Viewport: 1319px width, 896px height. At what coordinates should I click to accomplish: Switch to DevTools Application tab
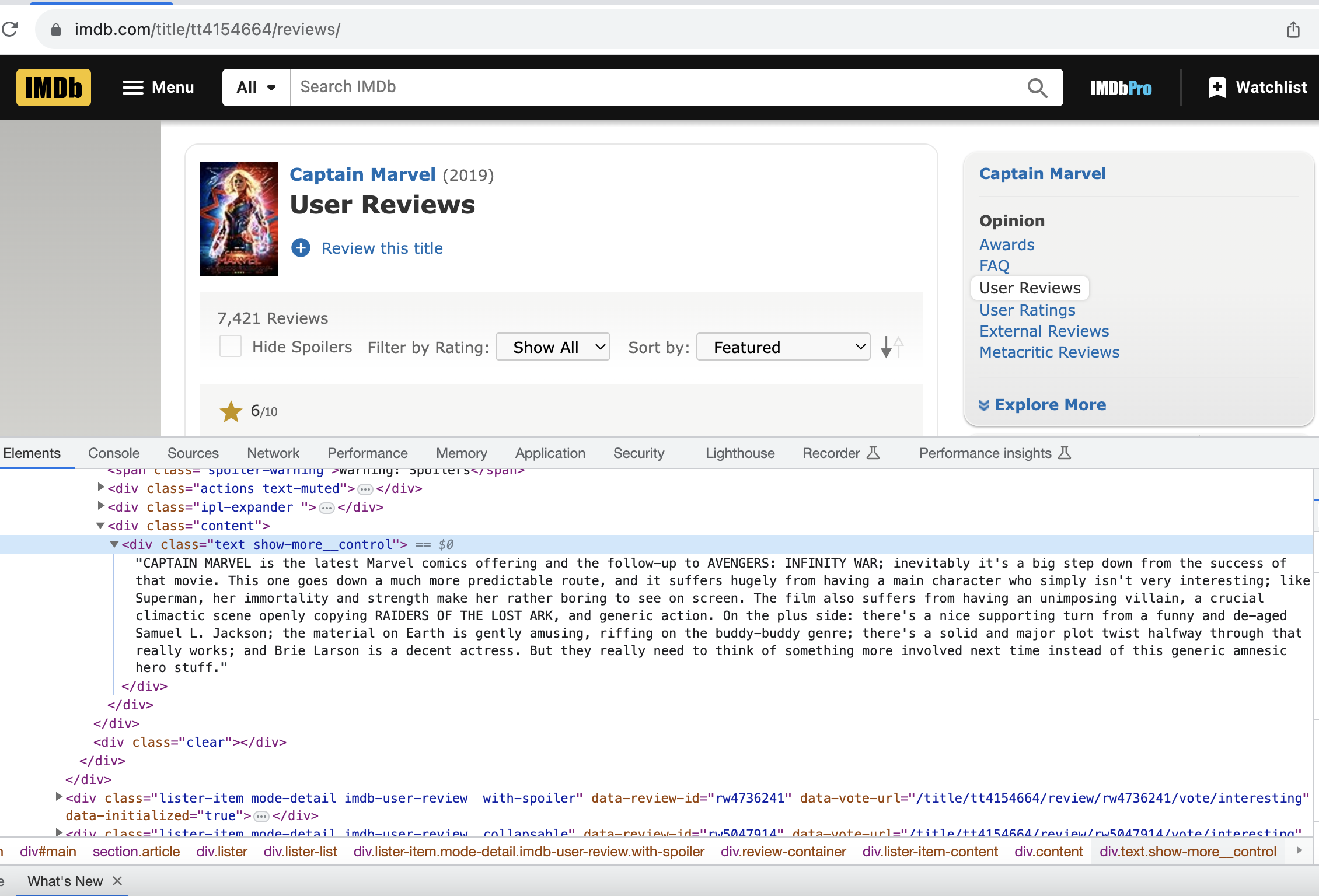pyautogui.click(x=550, y=453)
